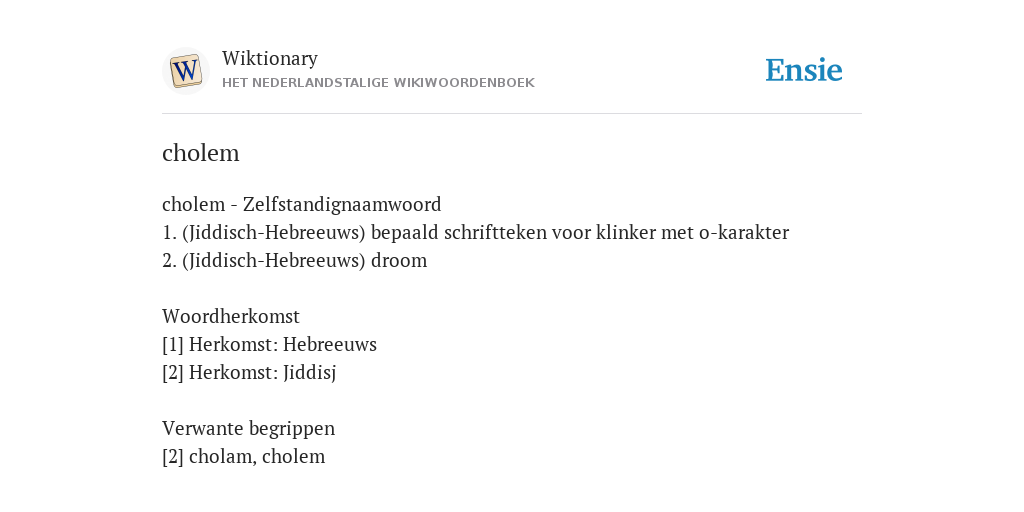Click the line '[1] Herkomst: Hebreeuws'

coord(269,345)
